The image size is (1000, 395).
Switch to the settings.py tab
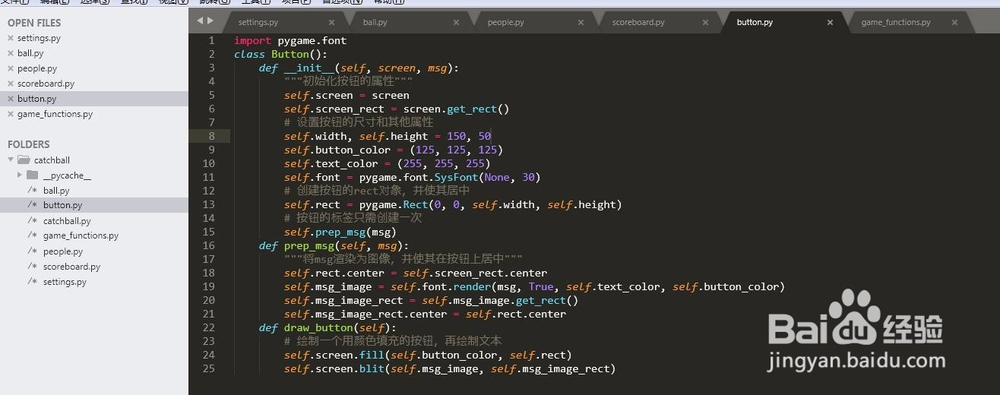pos(258,22)
